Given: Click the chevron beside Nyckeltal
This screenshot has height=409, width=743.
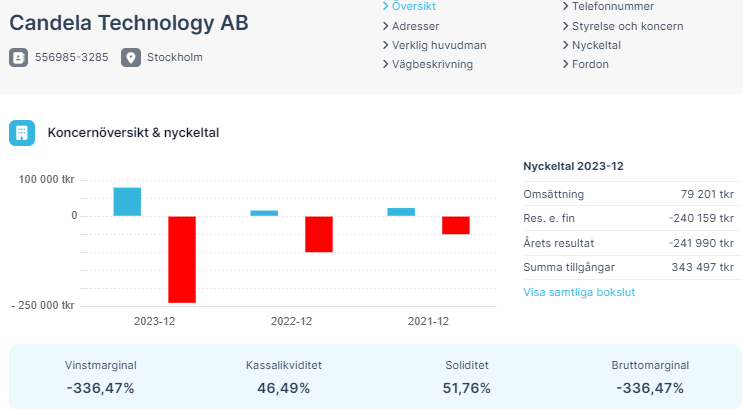Looking at the screenshot, I should coord(565,45).
